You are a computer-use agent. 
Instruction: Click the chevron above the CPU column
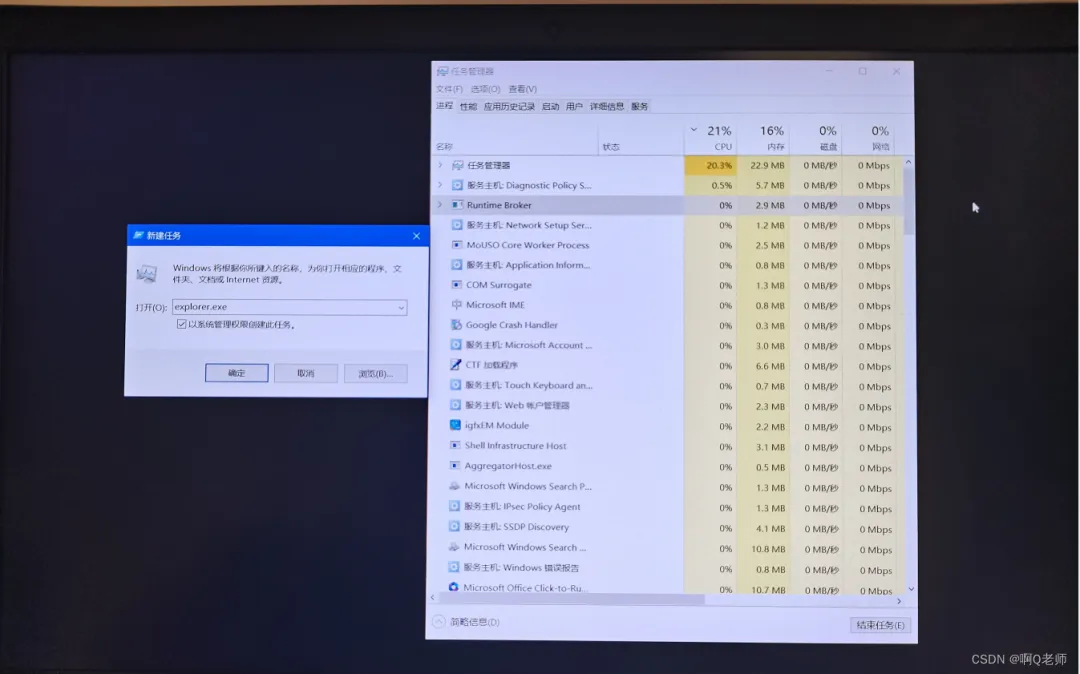click(x=692, y=129)
